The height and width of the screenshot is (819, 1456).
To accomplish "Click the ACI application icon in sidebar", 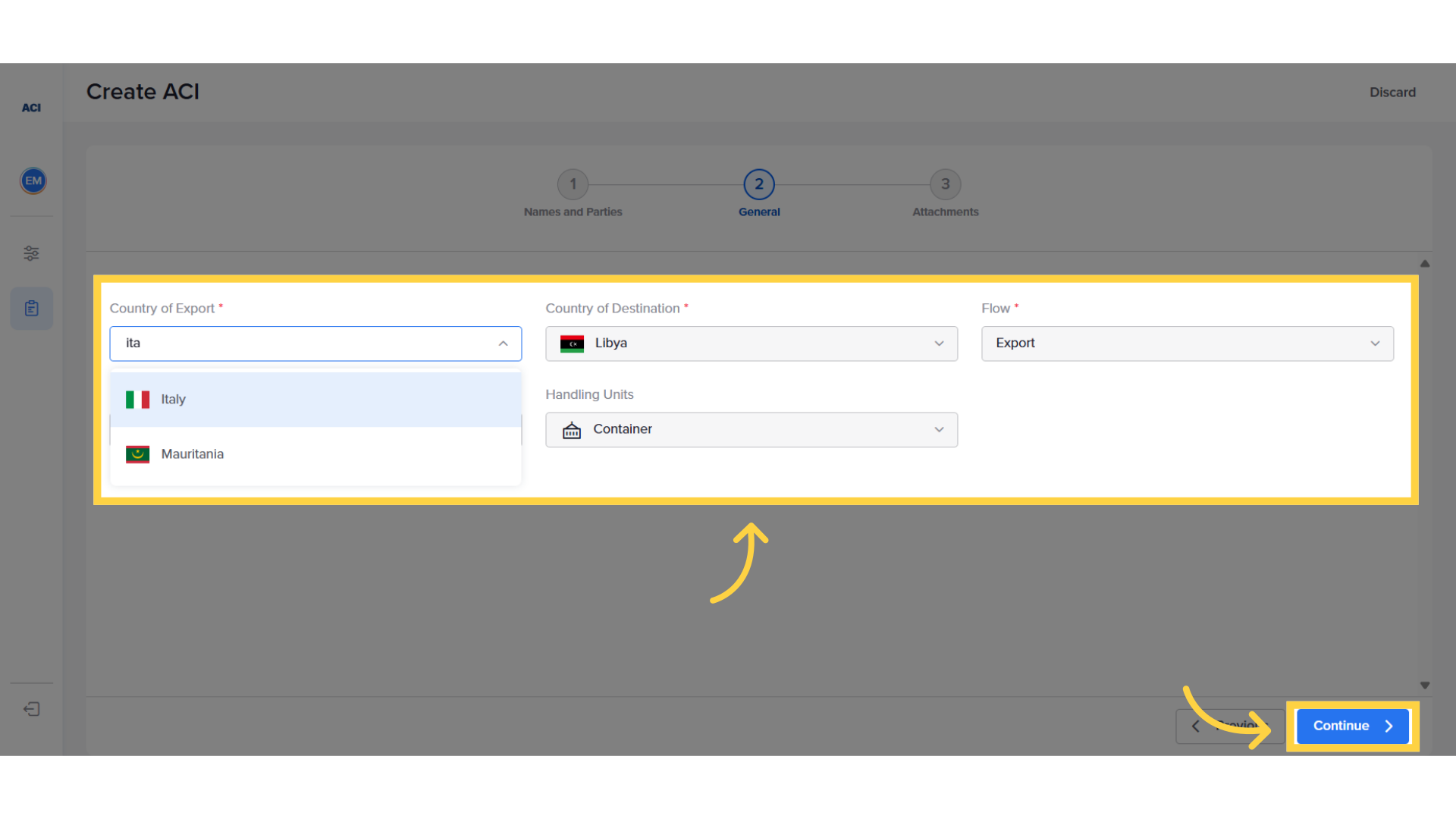I will pos(31,108).
